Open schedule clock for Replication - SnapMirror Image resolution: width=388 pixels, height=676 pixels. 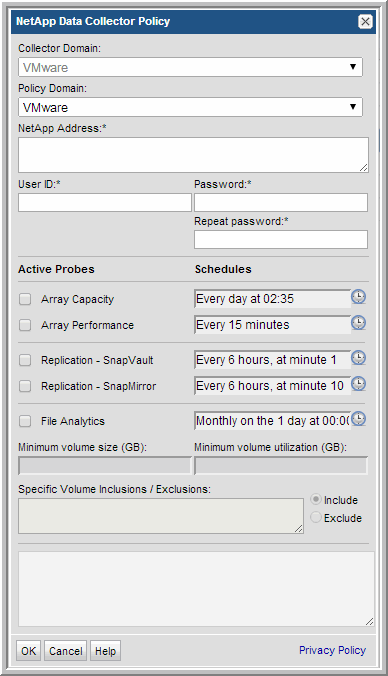click(x=359, y=383)
